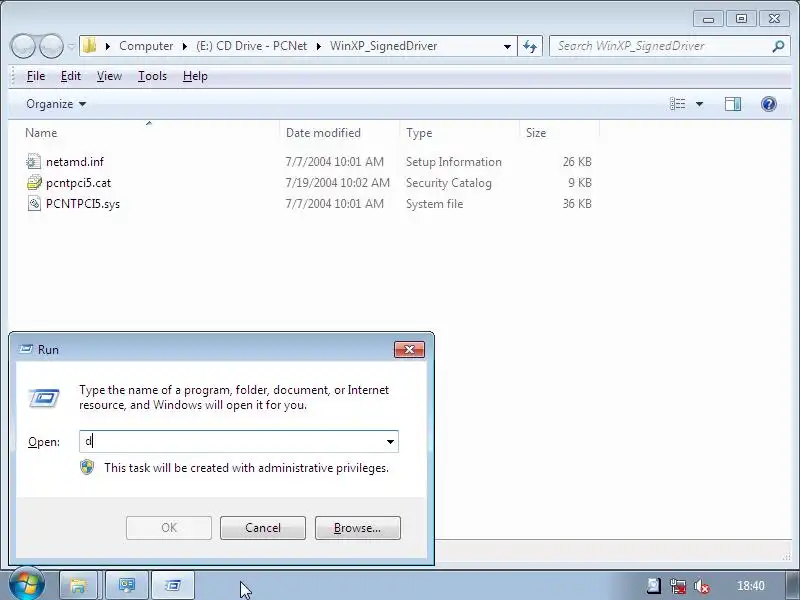Click the administrative shield icon

click(x=87, y=467)
